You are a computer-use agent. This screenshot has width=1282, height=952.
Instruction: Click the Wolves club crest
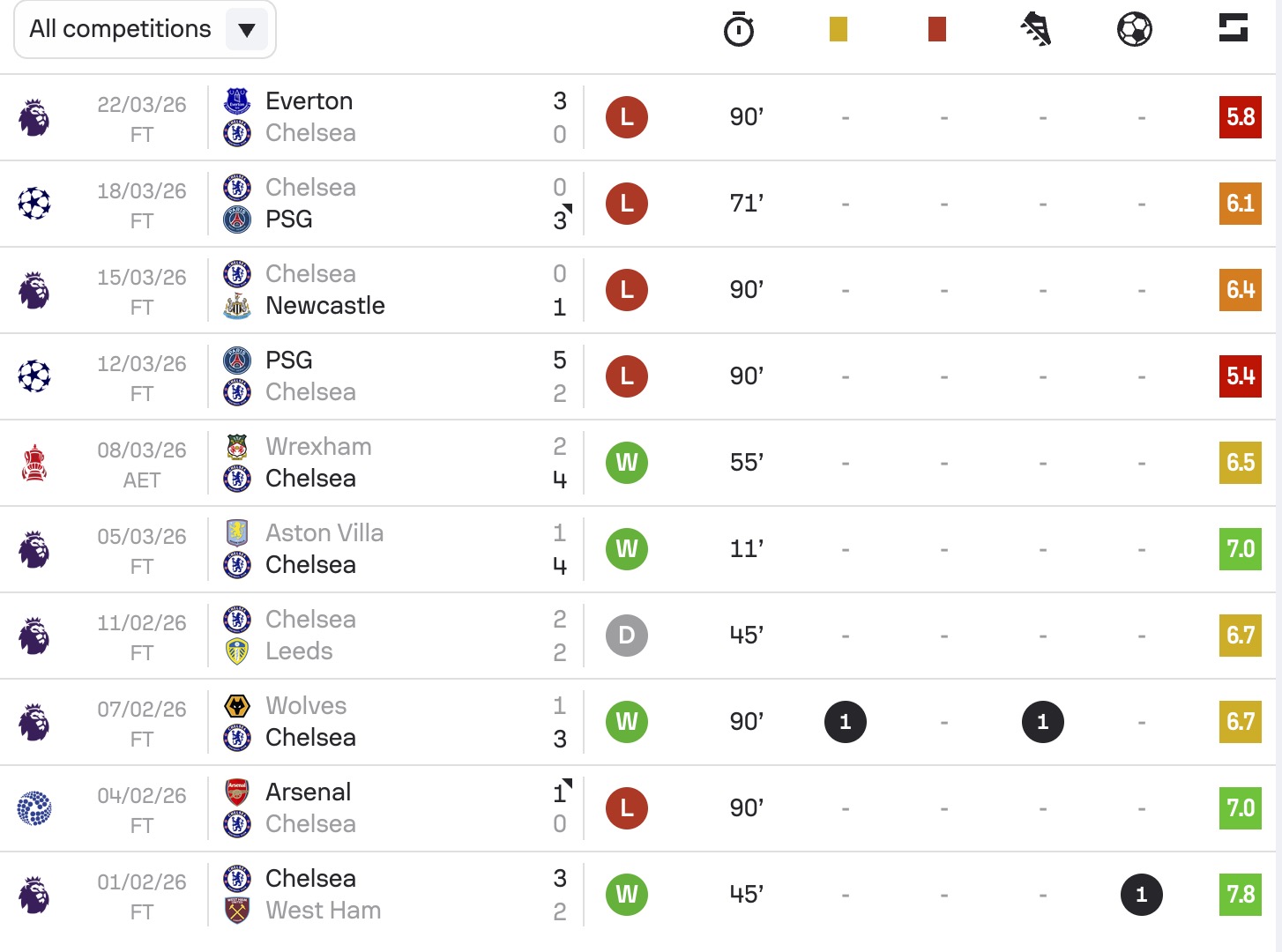(x=237, y=706)
